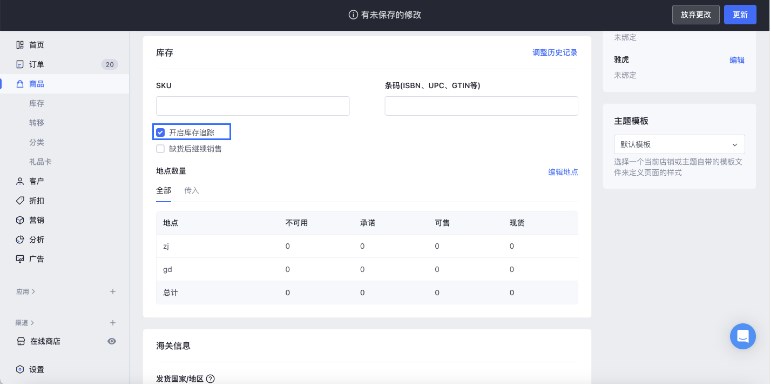Screen dimensions: 771x384
Task: Click the 商品 products bag icon
Action: click(20, 84)
